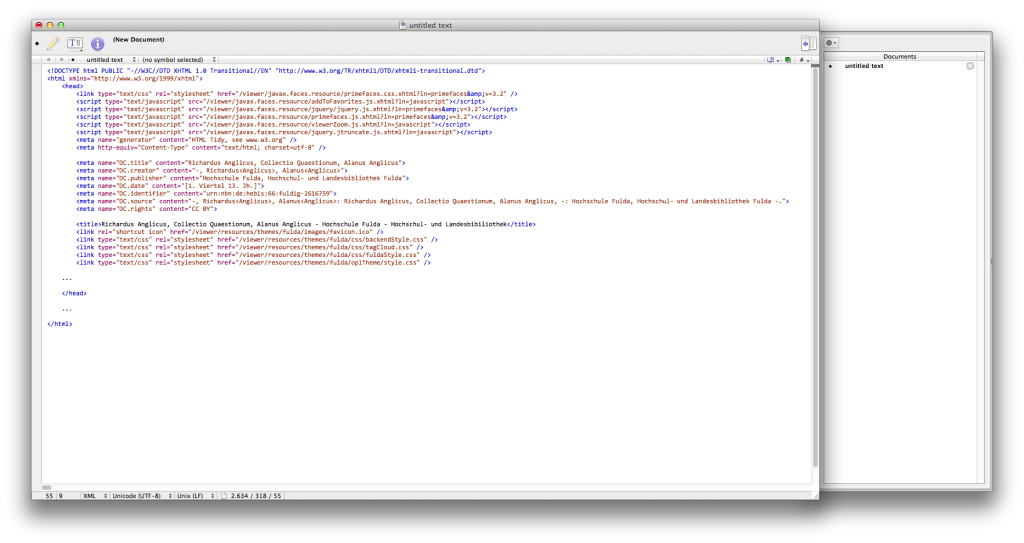Click the horizontal scrollbar thumb at bottom
1024x543 pixels.
tap(46, 487)
